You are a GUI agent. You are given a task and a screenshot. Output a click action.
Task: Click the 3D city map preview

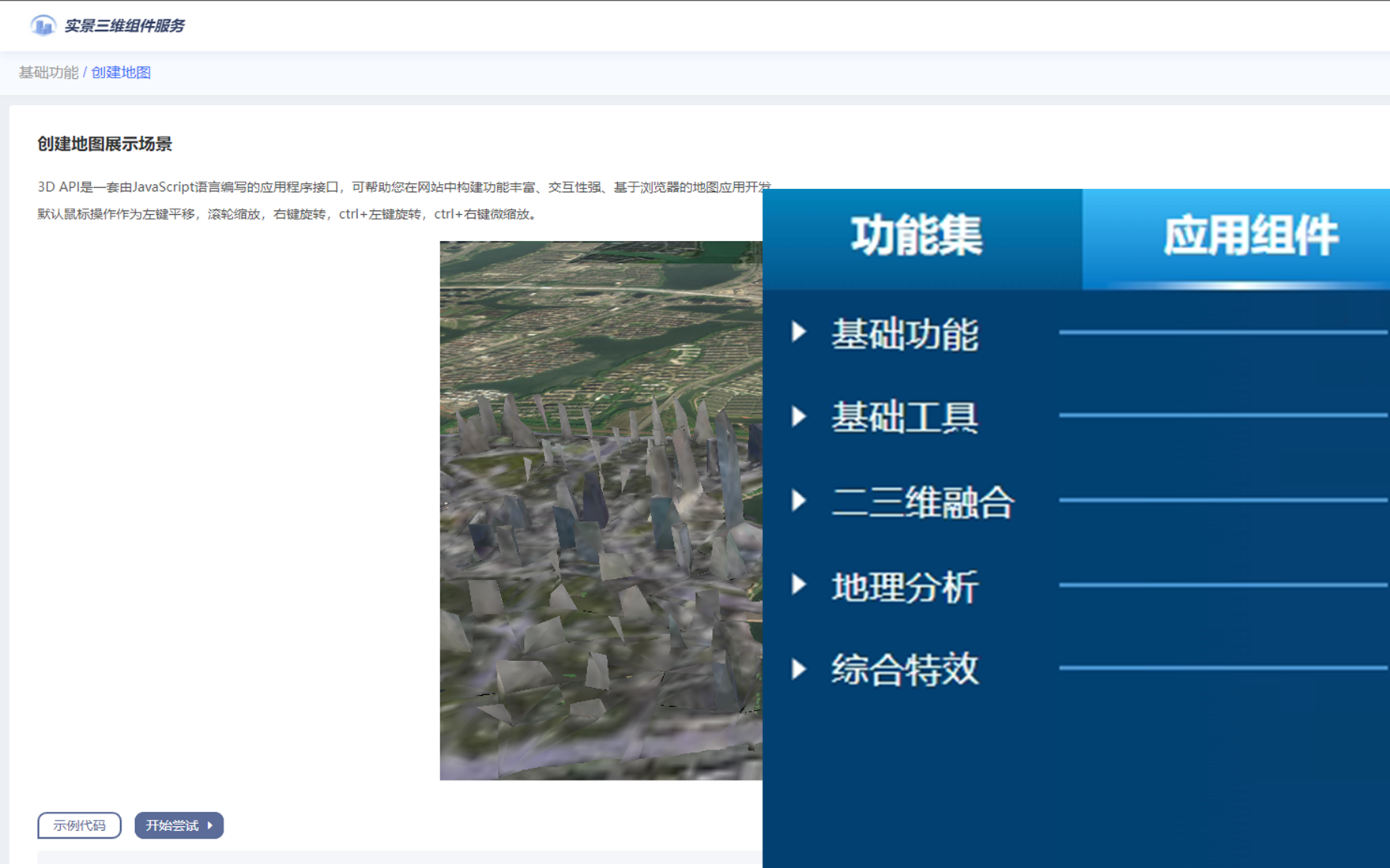pyautogui.click(x=601, y=509)
